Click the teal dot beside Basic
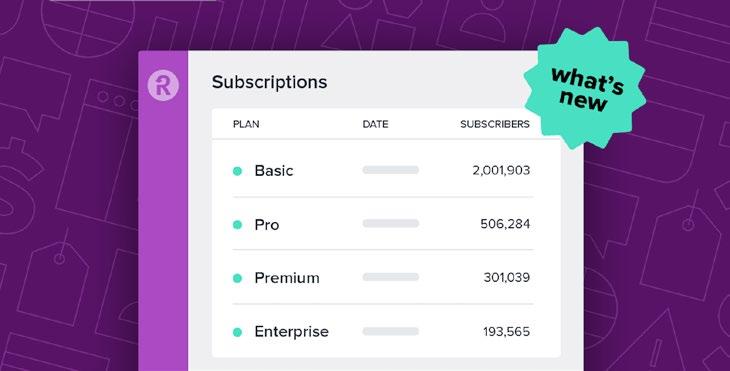This screenshot has height=371, width=730. 237,171
